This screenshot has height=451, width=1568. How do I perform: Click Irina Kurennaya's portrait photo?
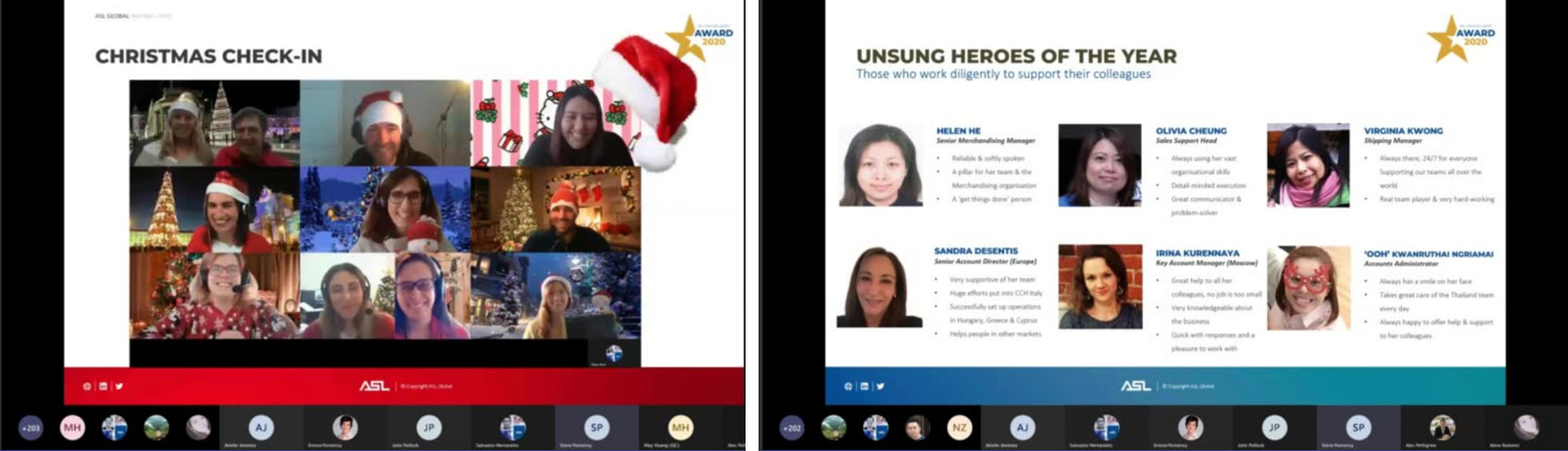(1100, 286)
